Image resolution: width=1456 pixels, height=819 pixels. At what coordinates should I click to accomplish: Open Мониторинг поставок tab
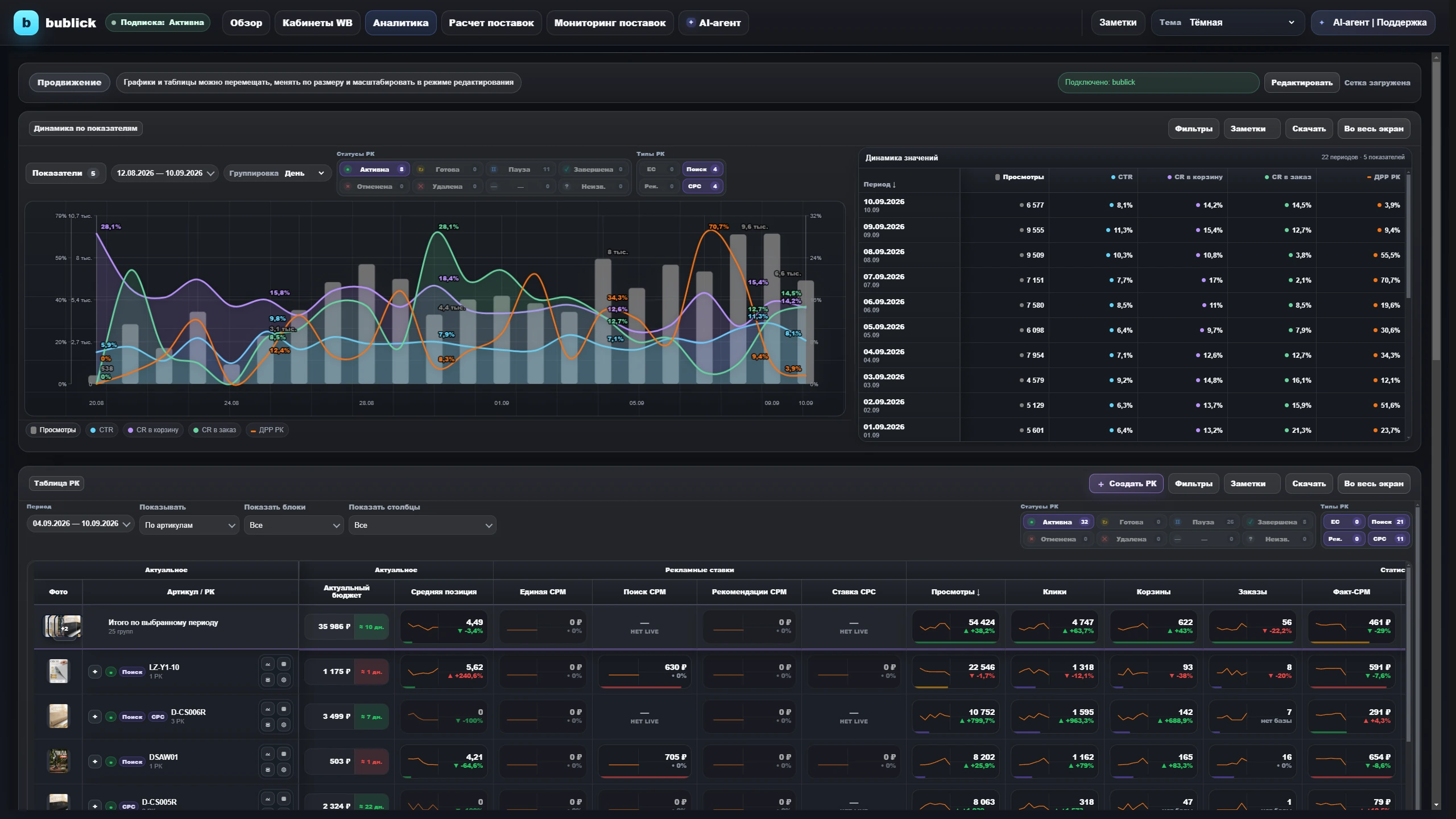pos(610,23)
